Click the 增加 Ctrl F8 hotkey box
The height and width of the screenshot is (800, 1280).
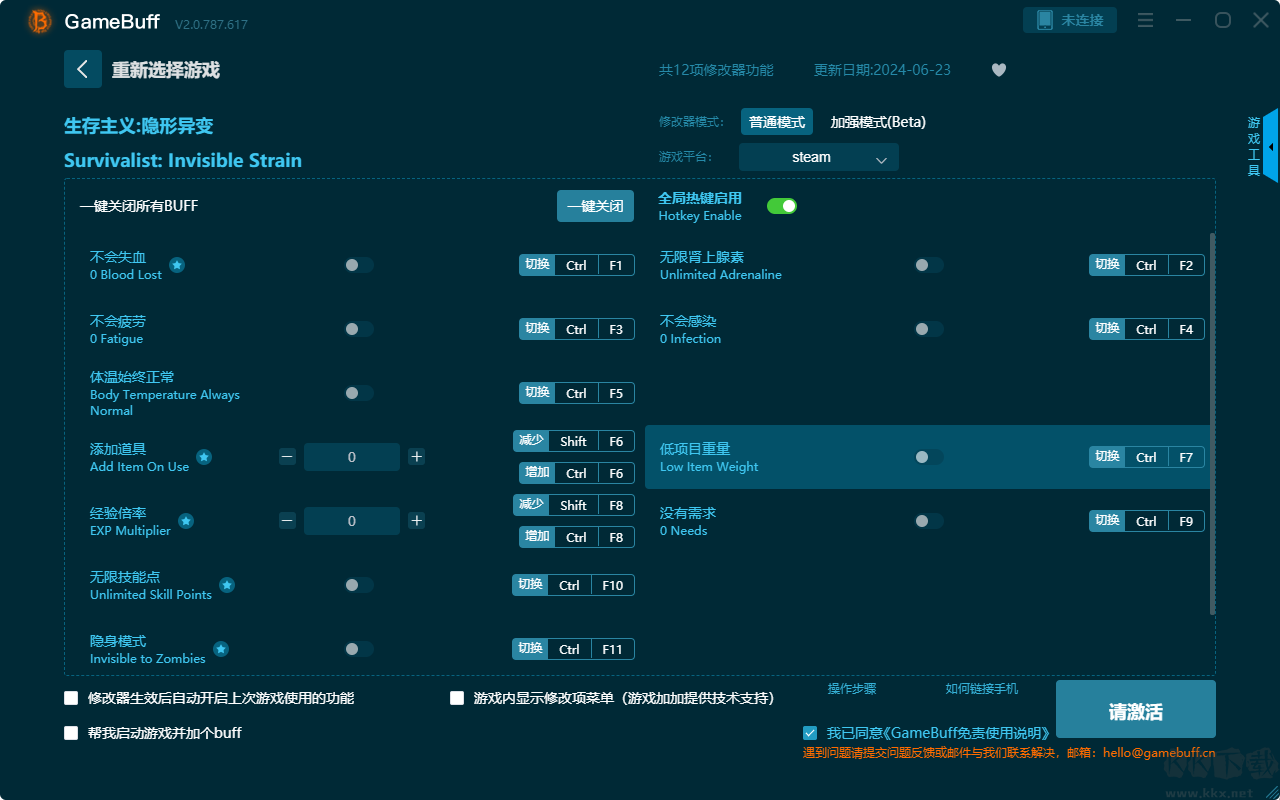[577, 537]
